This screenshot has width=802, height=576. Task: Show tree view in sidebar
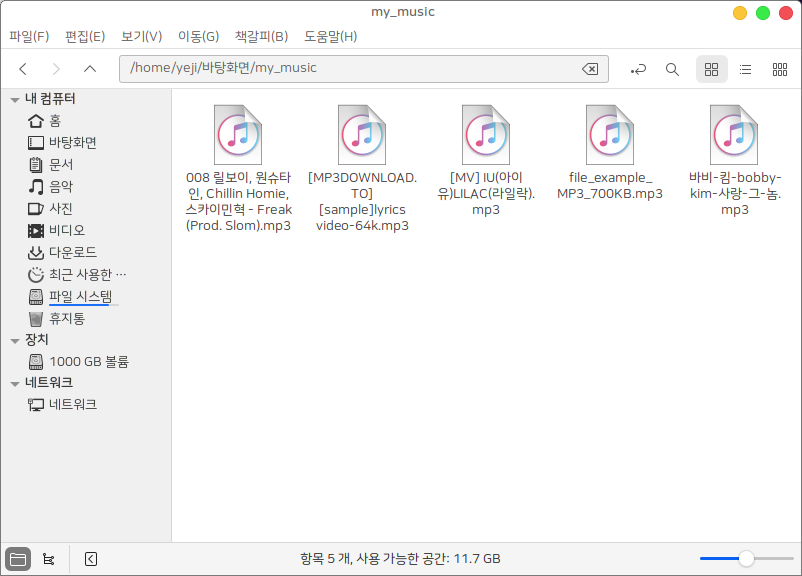(49, 559)
